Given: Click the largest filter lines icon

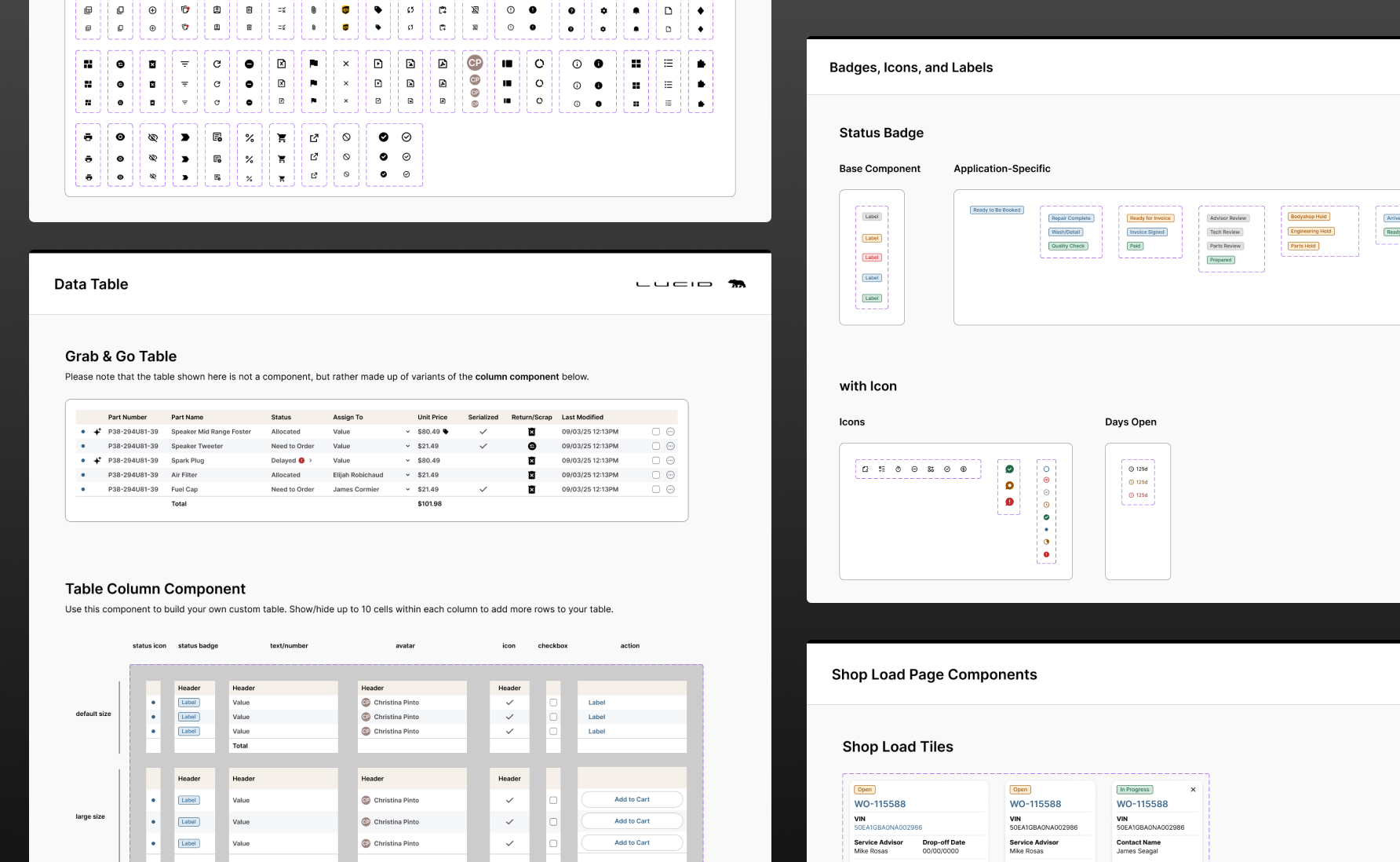Looking at the screenshot, I should click(x=184, y=64).
